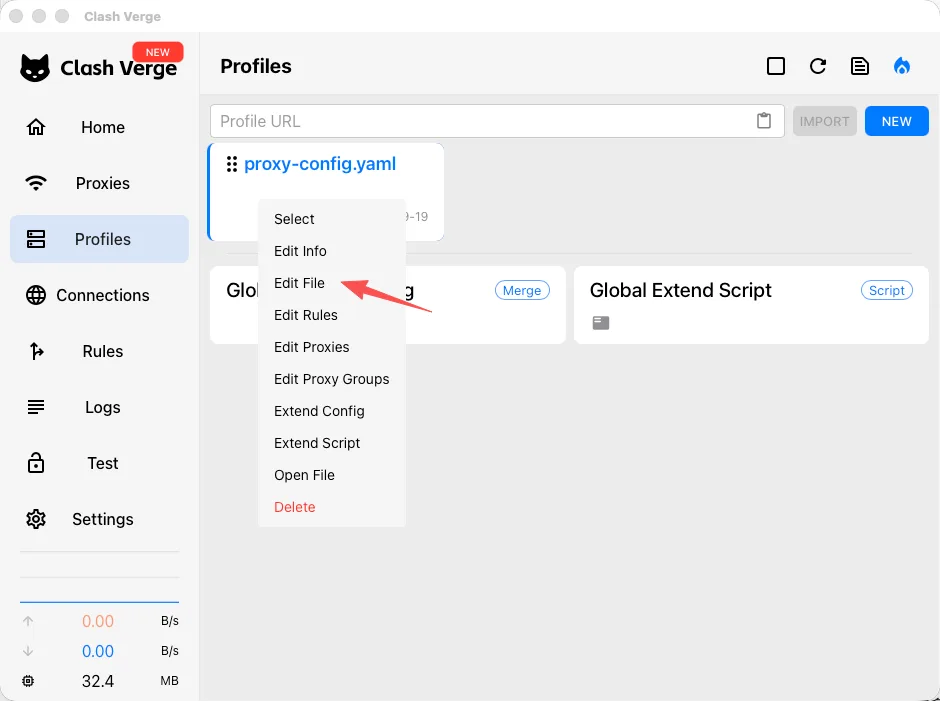The height and width of the screenshot is (701, 940).
Task: Open the Connections page label
Action: (103, 295)
